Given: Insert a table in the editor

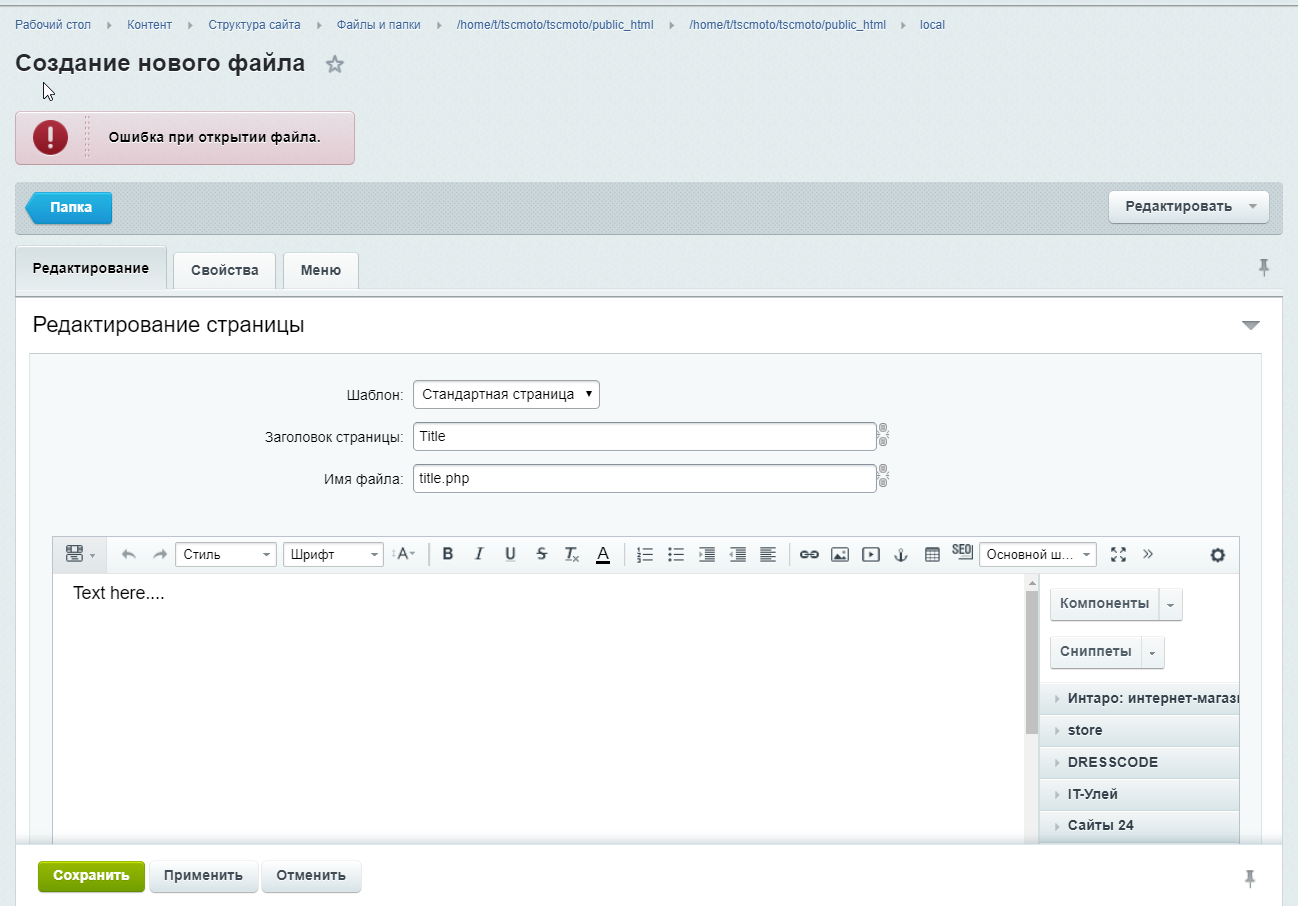Looking at the screenshot, I should pyautogui.click(x=932, y=554).
